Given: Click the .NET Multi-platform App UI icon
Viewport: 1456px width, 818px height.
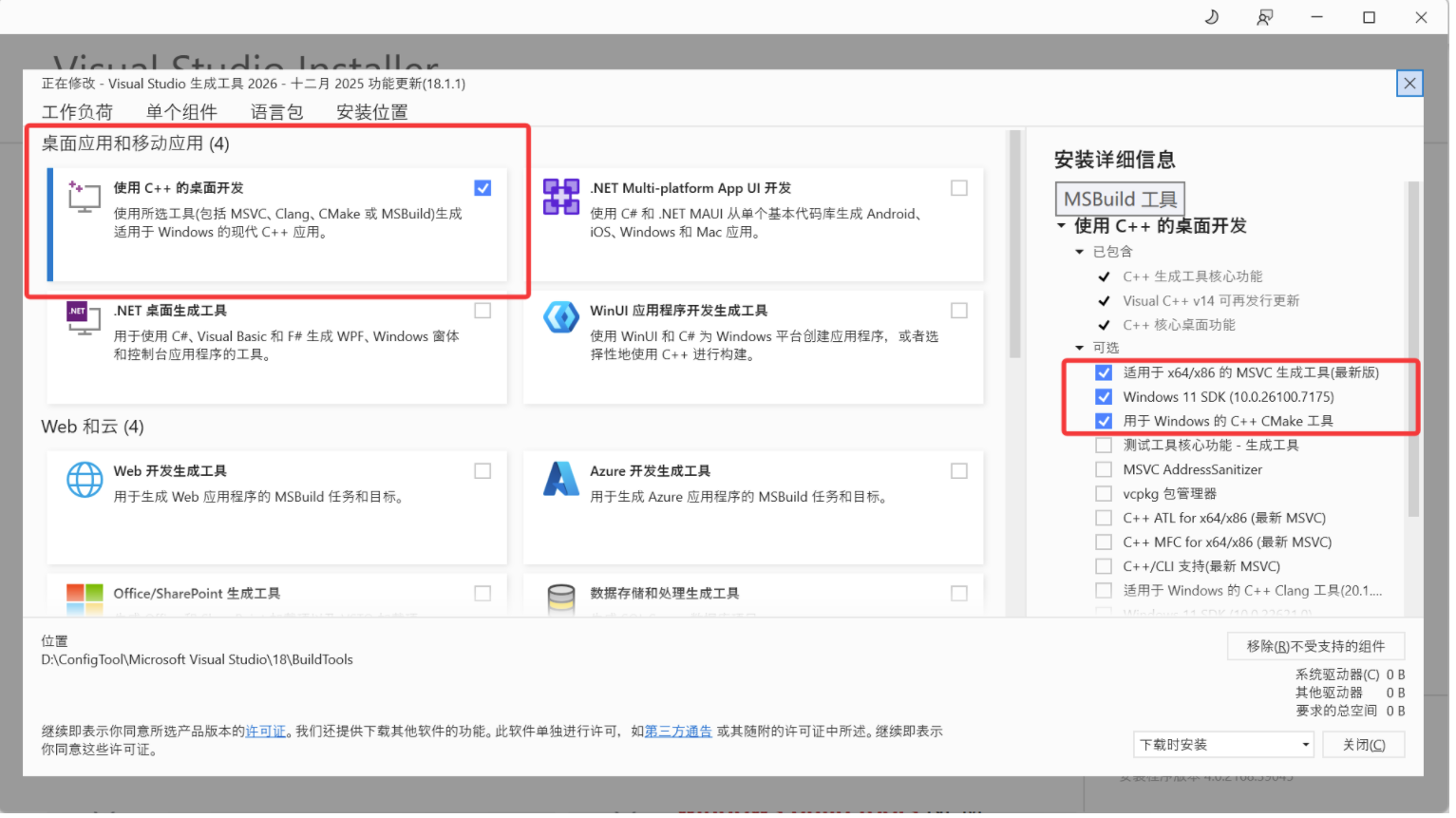Looking at the screenshot, I should 563,197.
